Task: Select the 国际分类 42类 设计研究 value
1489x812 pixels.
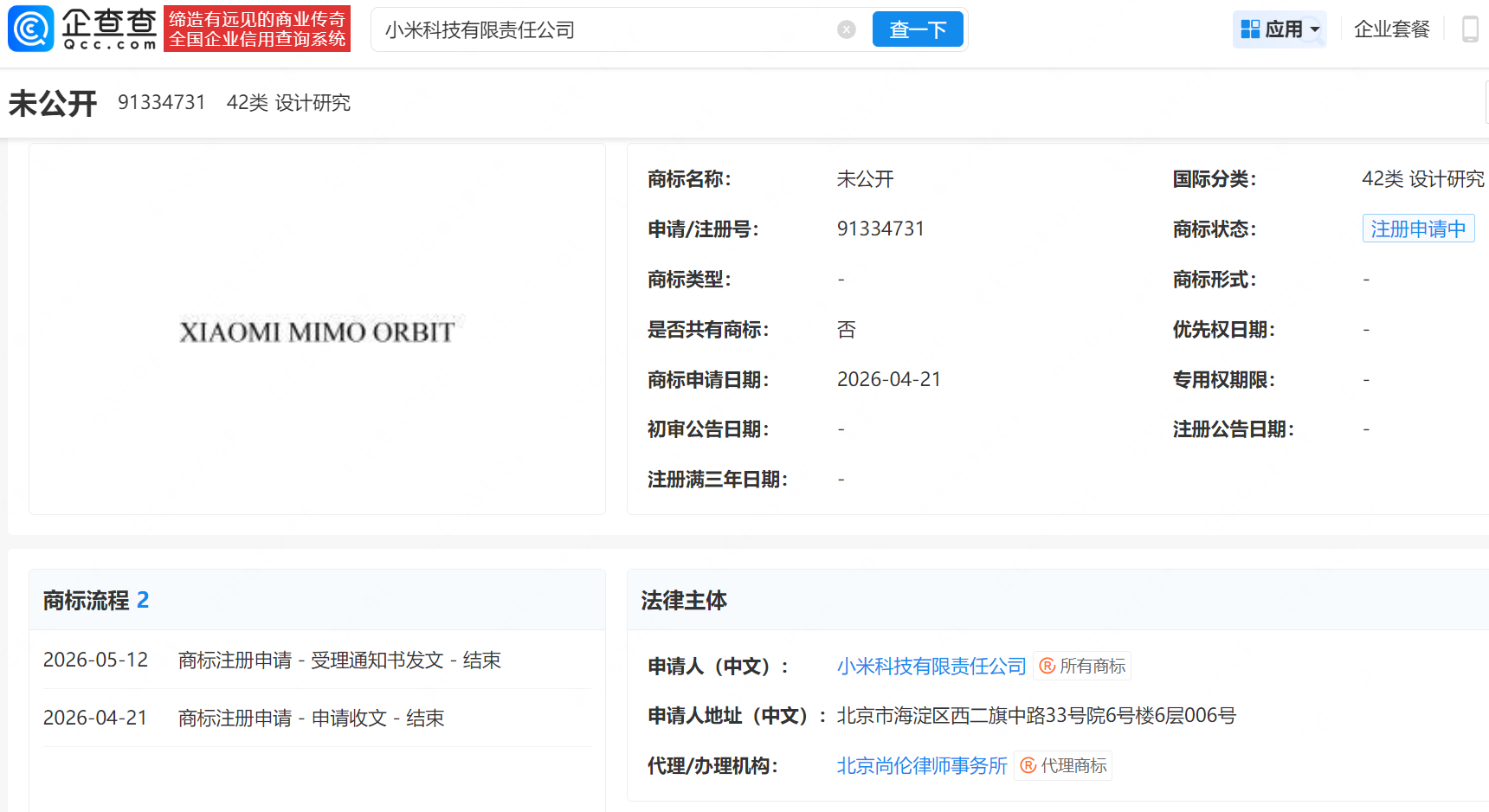Action: point(1423,178)
